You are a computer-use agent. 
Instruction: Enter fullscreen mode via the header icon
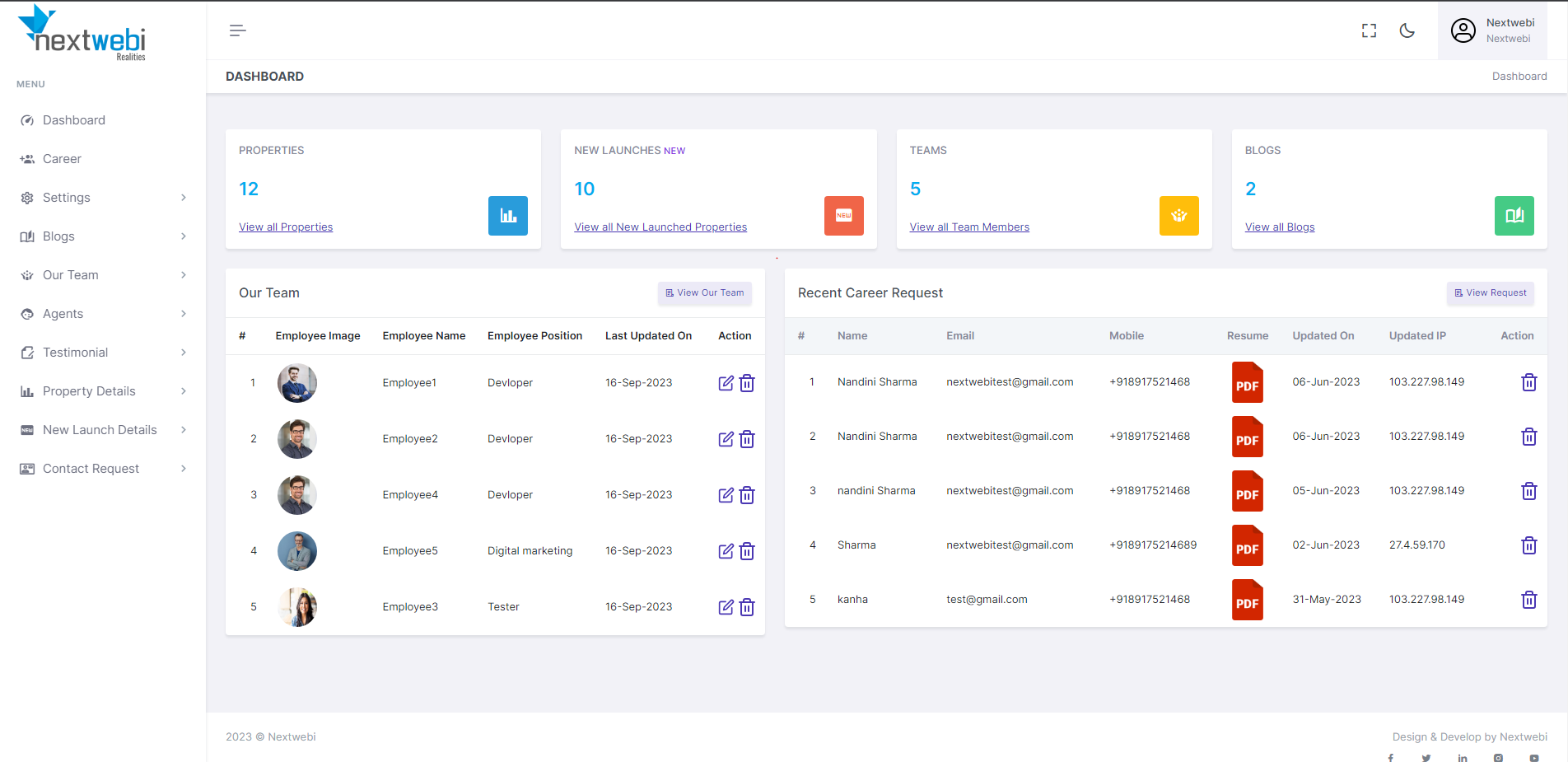(x=1369, y=30)
